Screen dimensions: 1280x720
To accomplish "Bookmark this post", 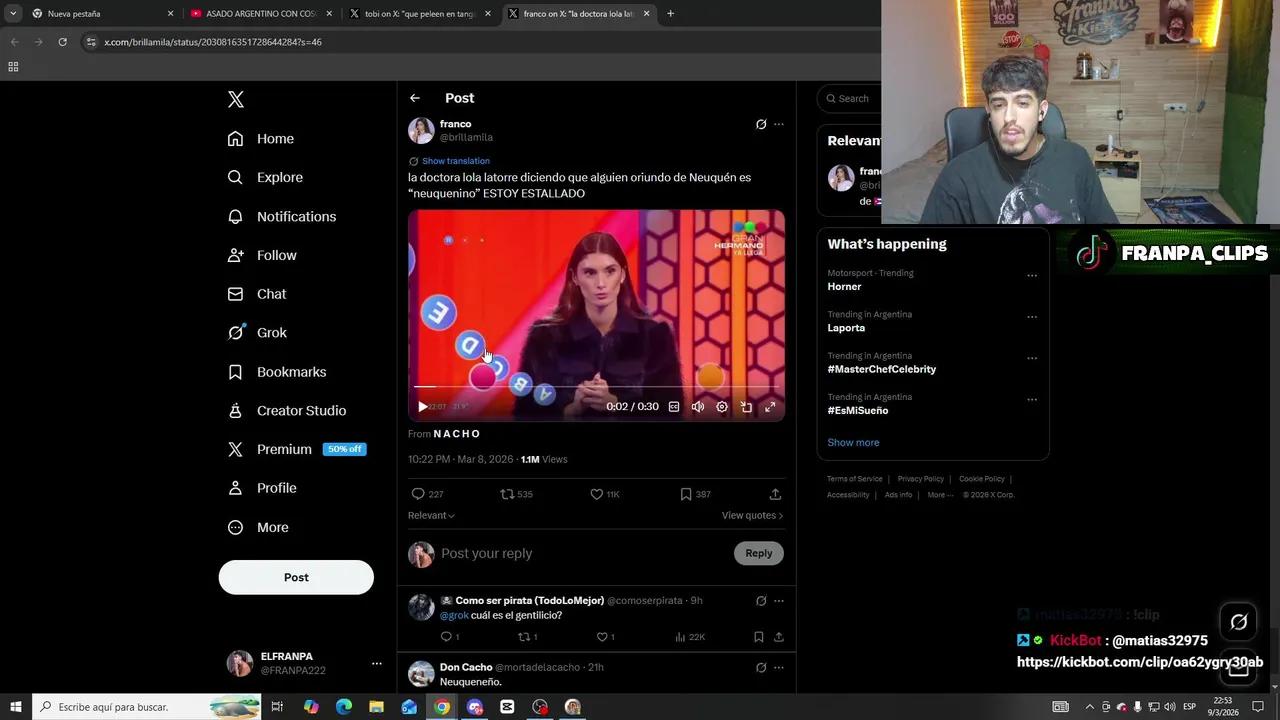I will pos(686,494).
